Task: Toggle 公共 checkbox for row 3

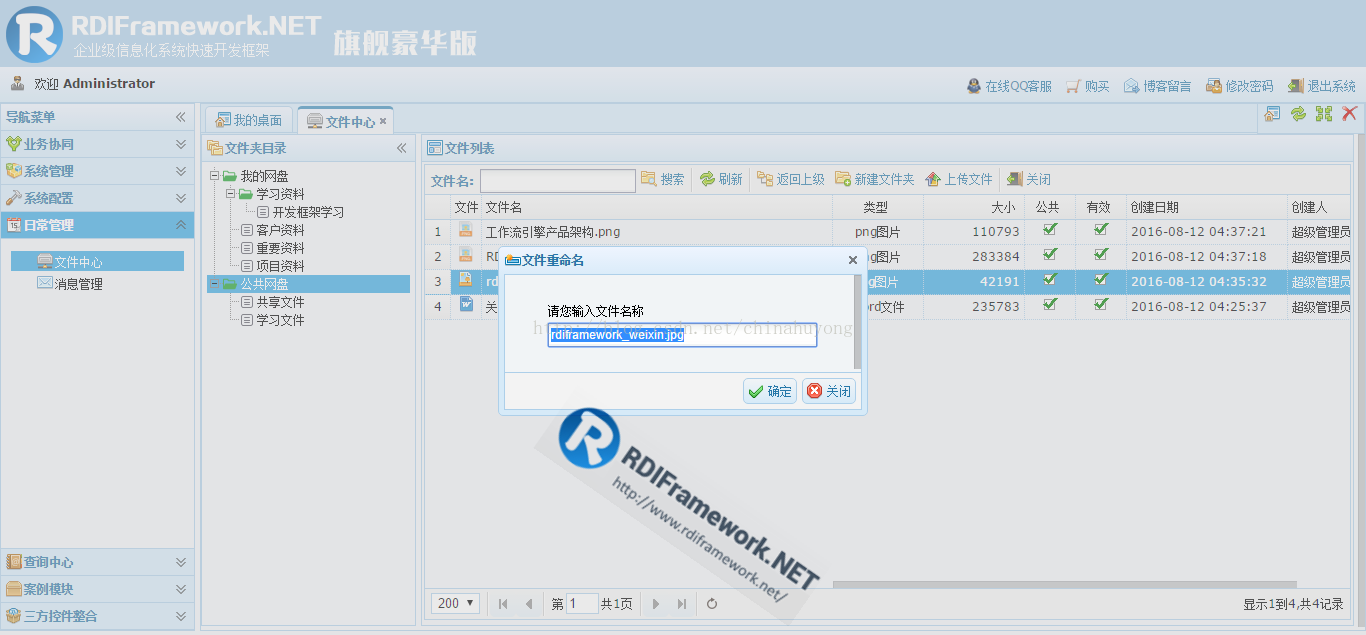Action: 1049,280
